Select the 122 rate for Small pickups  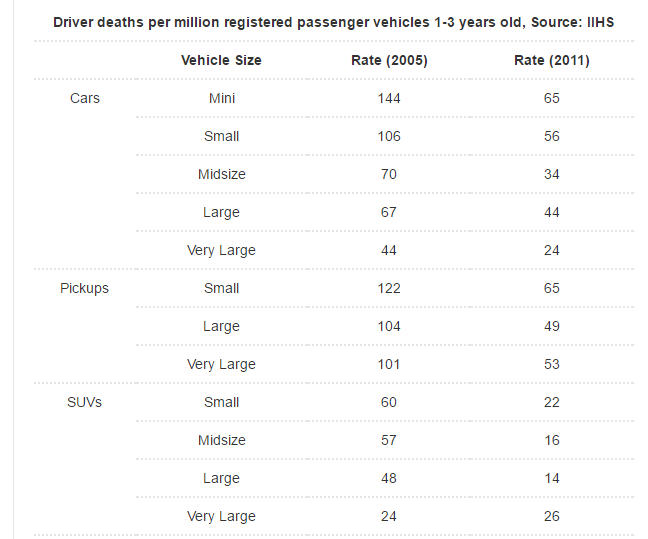(x=389, y=288)
